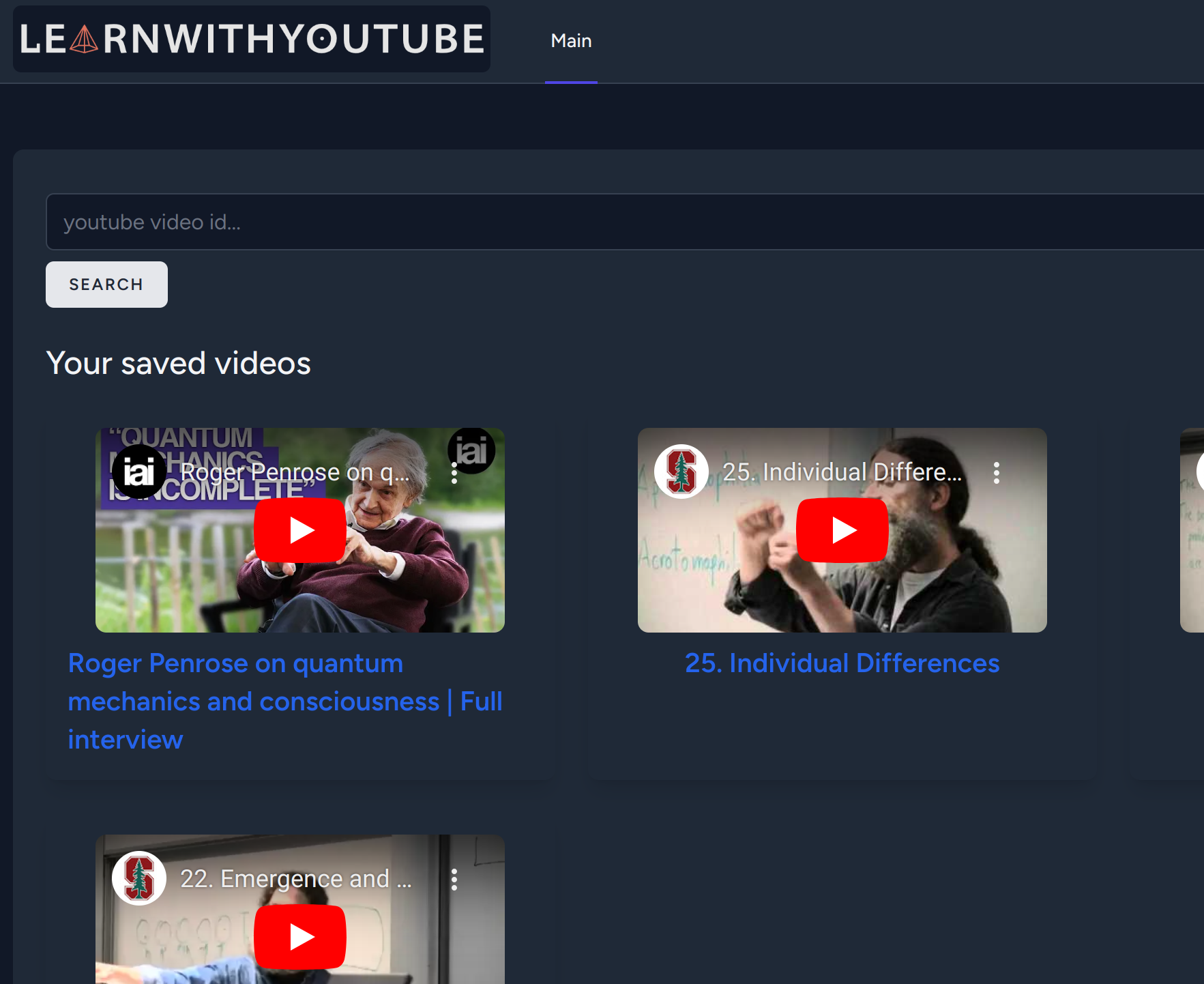Open the Main navigation tab
The height and width of the screenshot is (984, 1204).
(x=571, y=41)
